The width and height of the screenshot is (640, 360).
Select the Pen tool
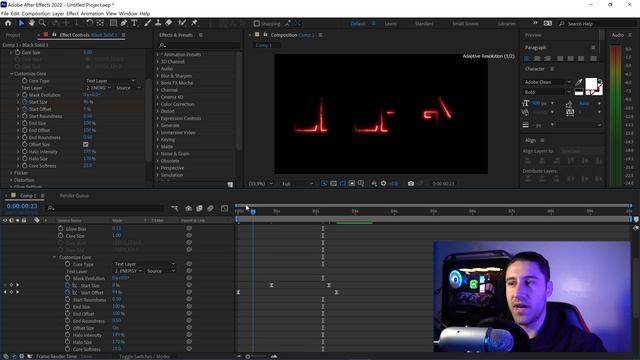[124, 23]
